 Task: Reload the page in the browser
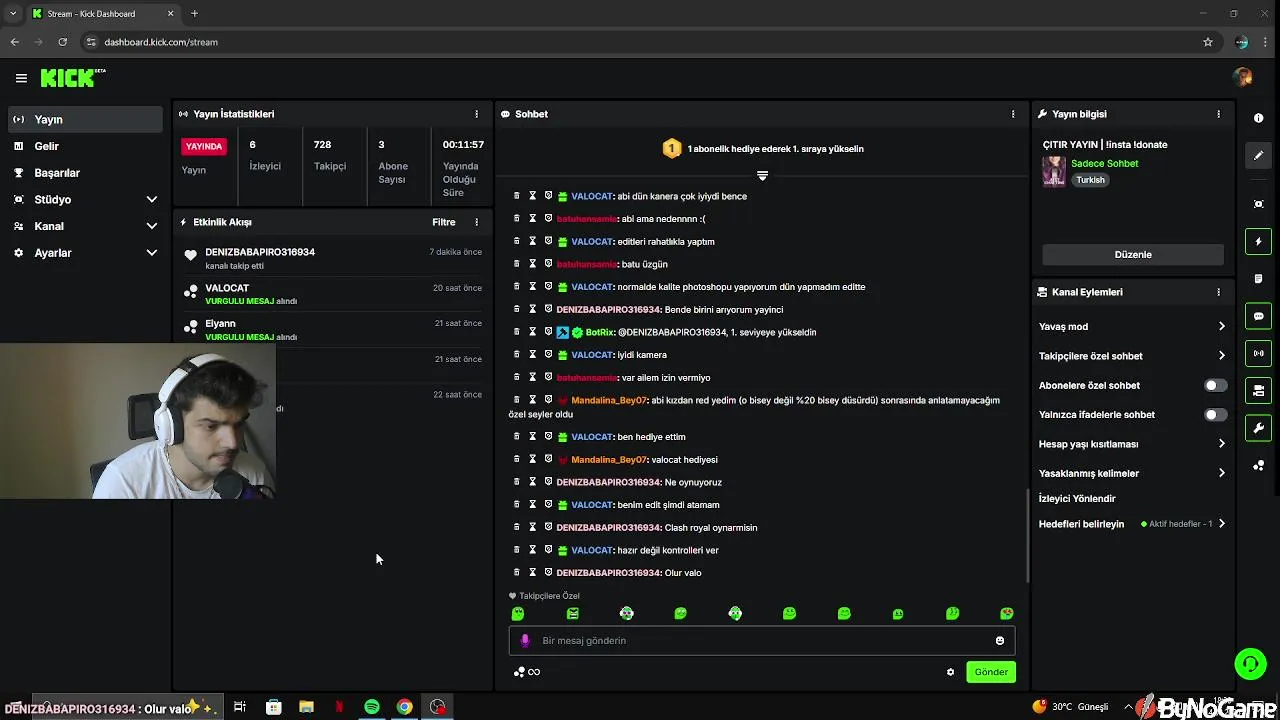[62, 42]
